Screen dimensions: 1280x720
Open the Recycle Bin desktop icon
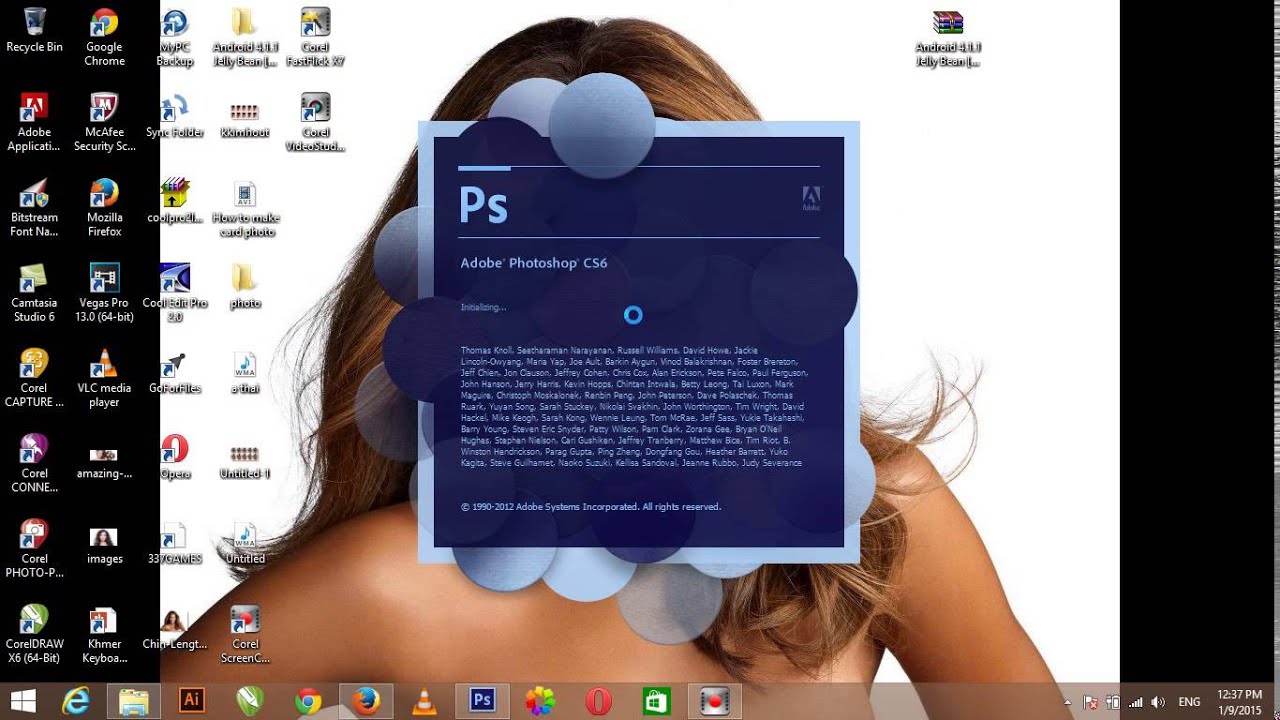[34, 31]
